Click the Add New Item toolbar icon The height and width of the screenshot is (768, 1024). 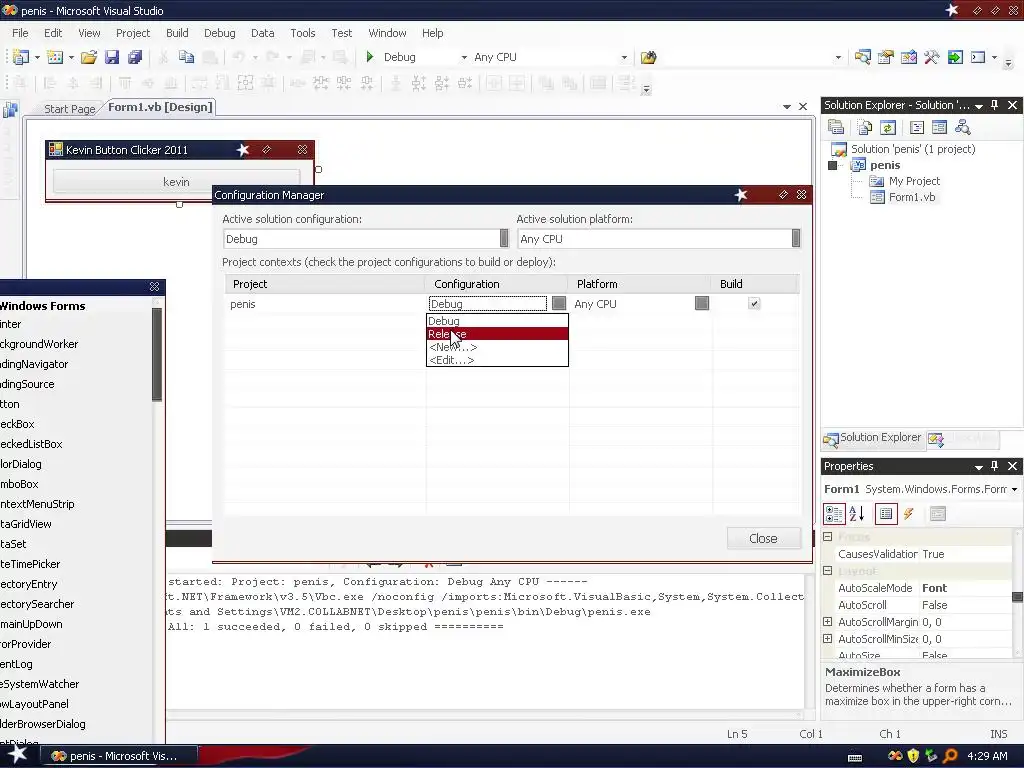55,57
